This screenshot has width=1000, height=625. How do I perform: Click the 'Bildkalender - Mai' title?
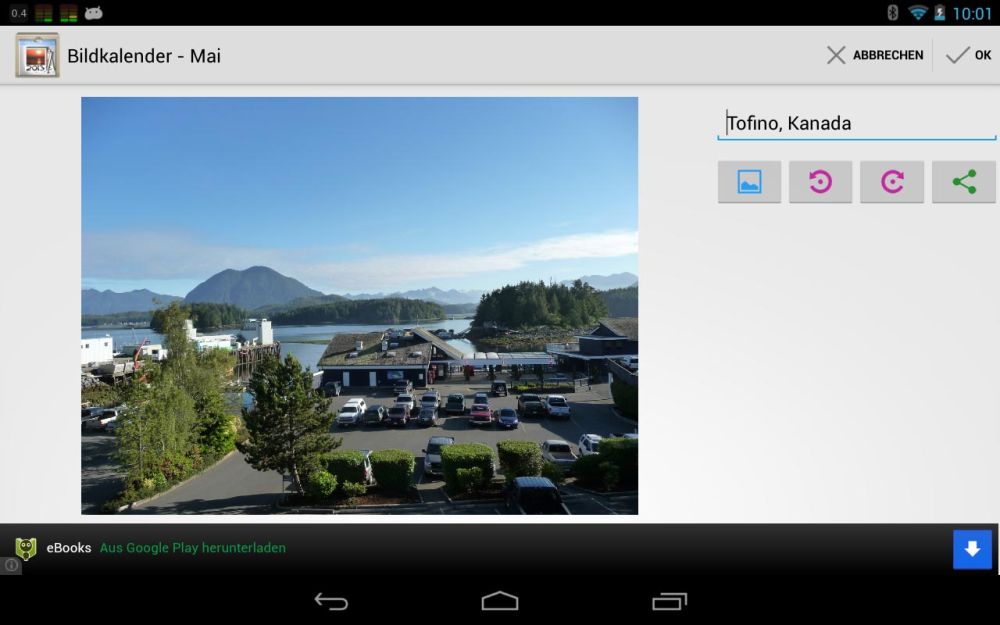pyautogui.click(x=144, y=56)
